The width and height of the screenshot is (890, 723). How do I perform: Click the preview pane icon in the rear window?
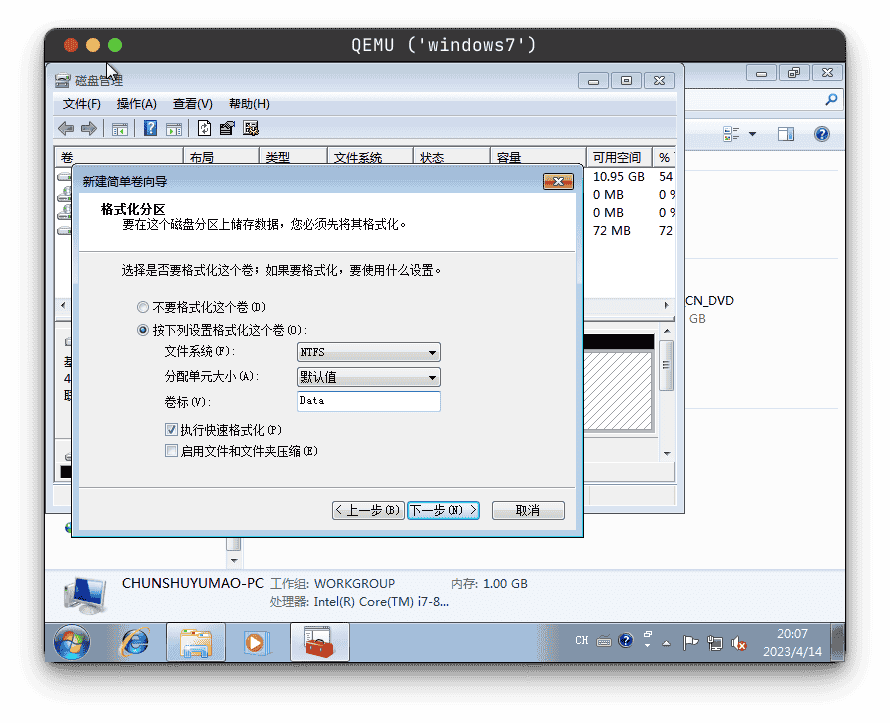click(x=786, y=134)
